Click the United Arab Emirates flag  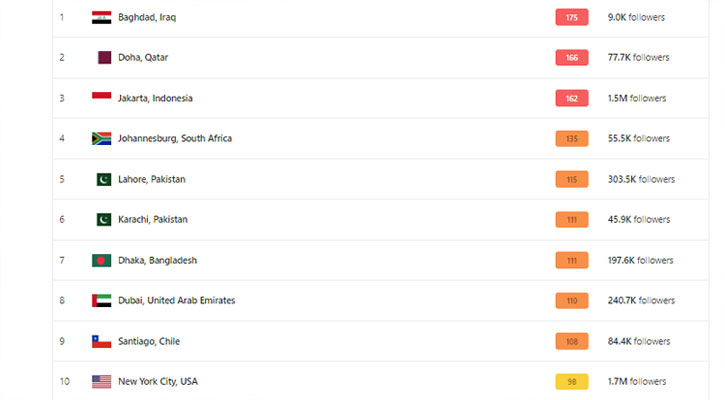pyautogui.click(x=101, y=300)
